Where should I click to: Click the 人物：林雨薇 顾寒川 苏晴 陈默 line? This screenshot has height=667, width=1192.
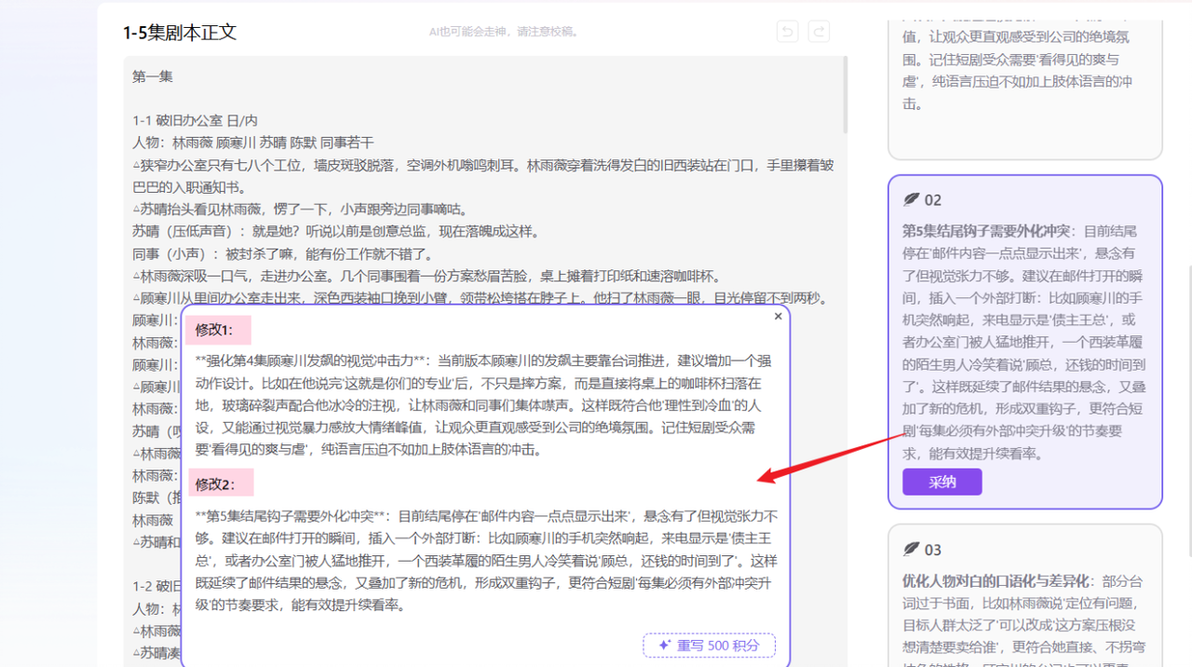[x=253, y=142]
